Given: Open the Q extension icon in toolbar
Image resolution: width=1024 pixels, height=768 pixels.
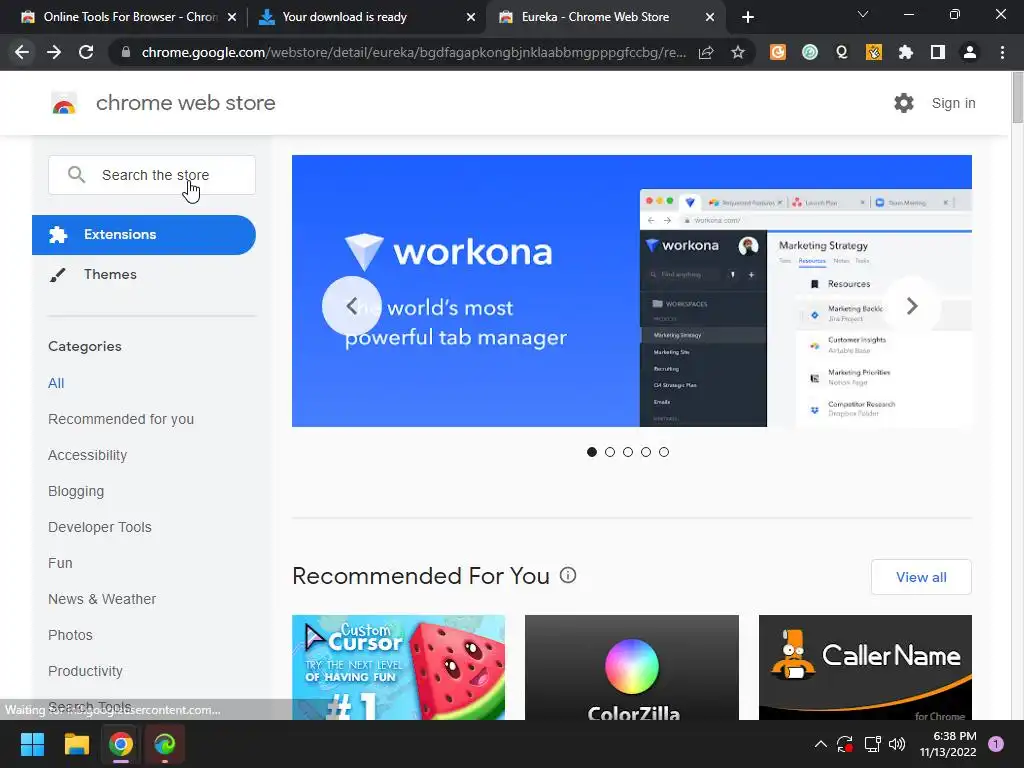Looking at the screenshot, I should point(842,52).
